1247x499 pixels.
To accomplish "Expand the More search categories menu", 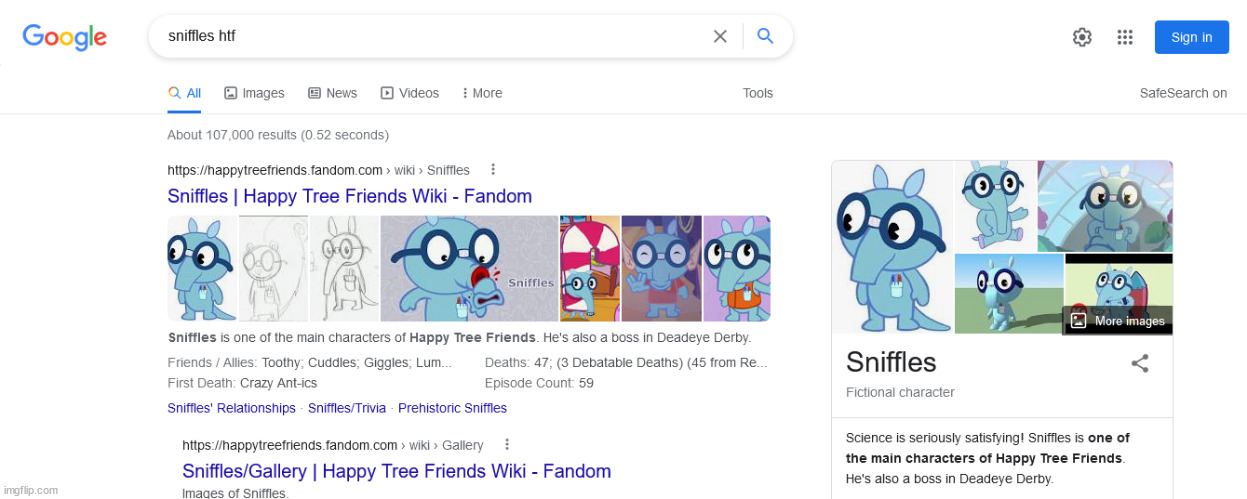I will [x=482, y=93].
